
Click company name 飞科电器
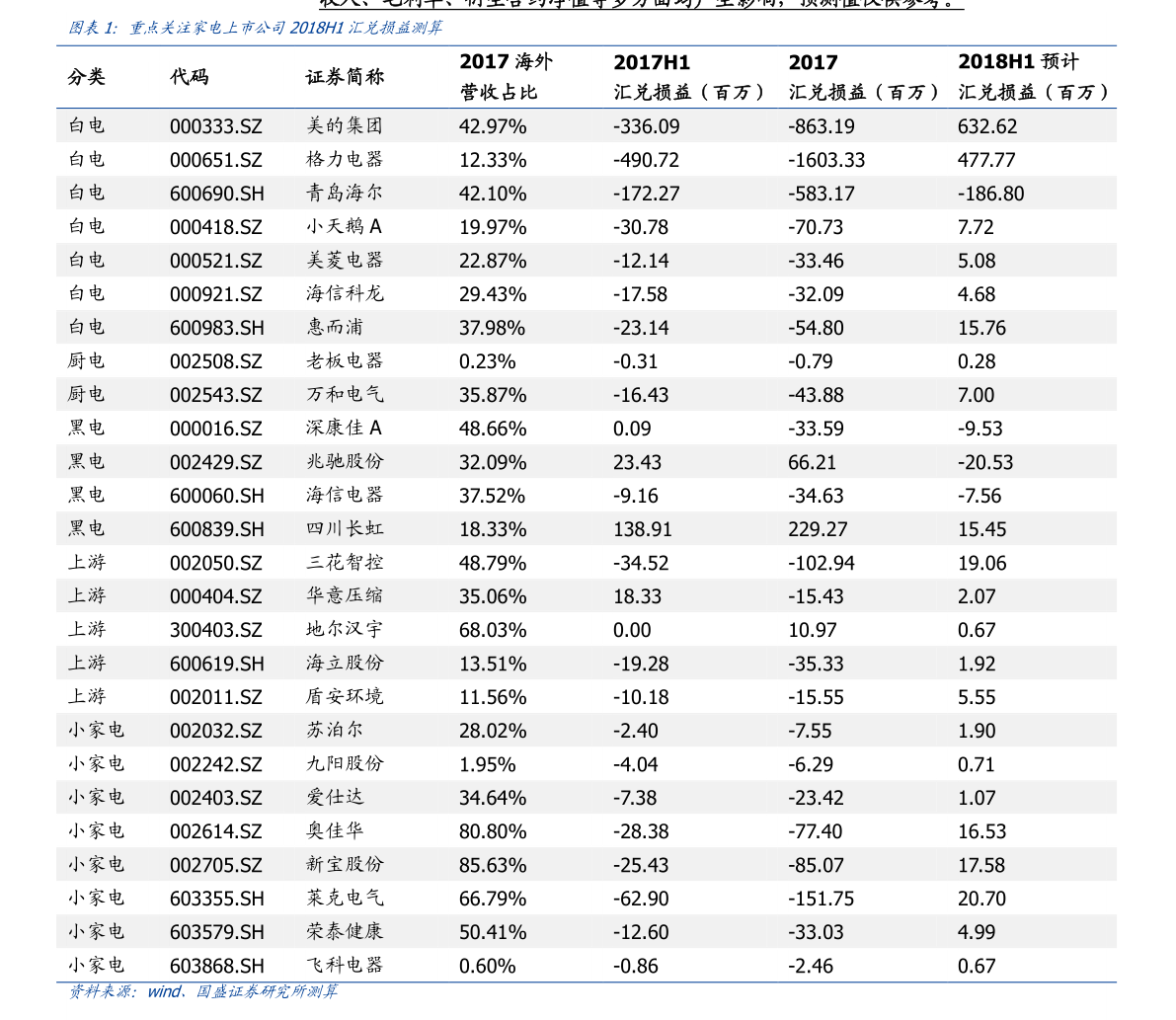click(x=345, y=966)
